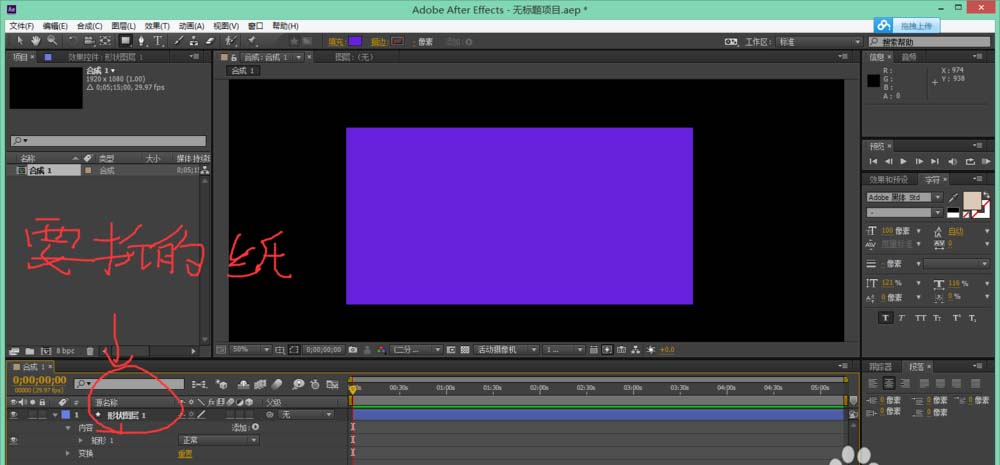Select the Type (T) text tool
Image resolution: width=1000 pixels, height=465 pixels.
point(158,41)
